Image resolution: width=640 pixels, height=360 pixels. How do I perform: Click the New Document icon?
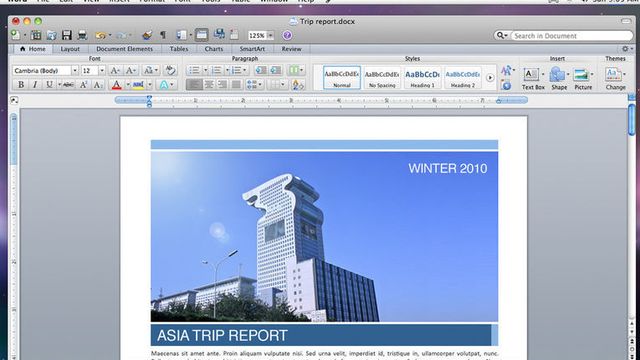click(16, 35)
